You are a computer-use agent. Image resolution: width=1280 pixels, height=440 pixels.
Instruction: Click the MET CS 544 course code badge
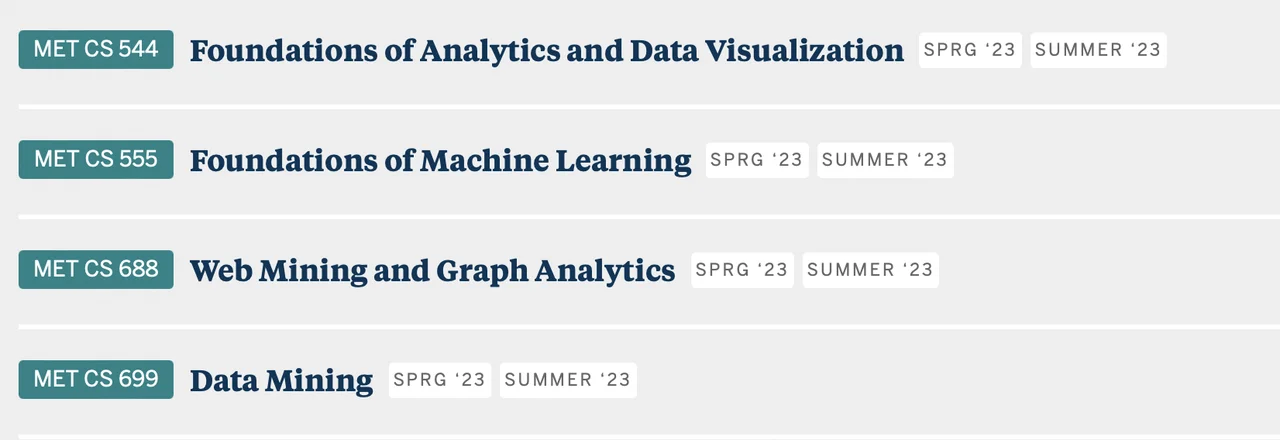(96, 49)
